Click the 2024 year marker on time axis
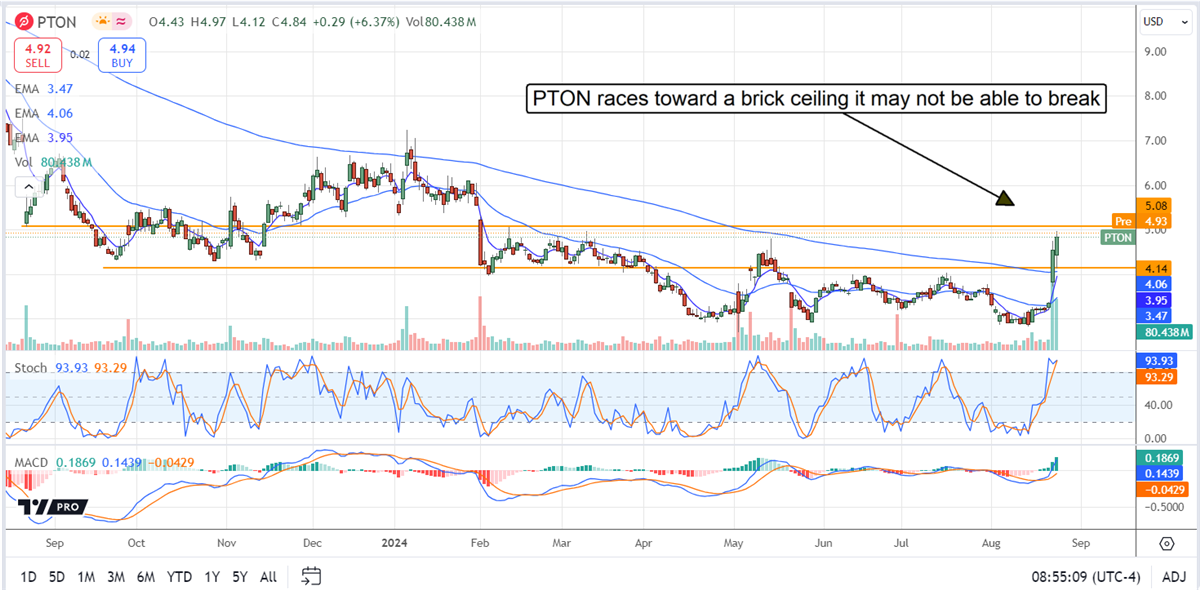Screen dimensions: 1200x590 tap(395, 543)
